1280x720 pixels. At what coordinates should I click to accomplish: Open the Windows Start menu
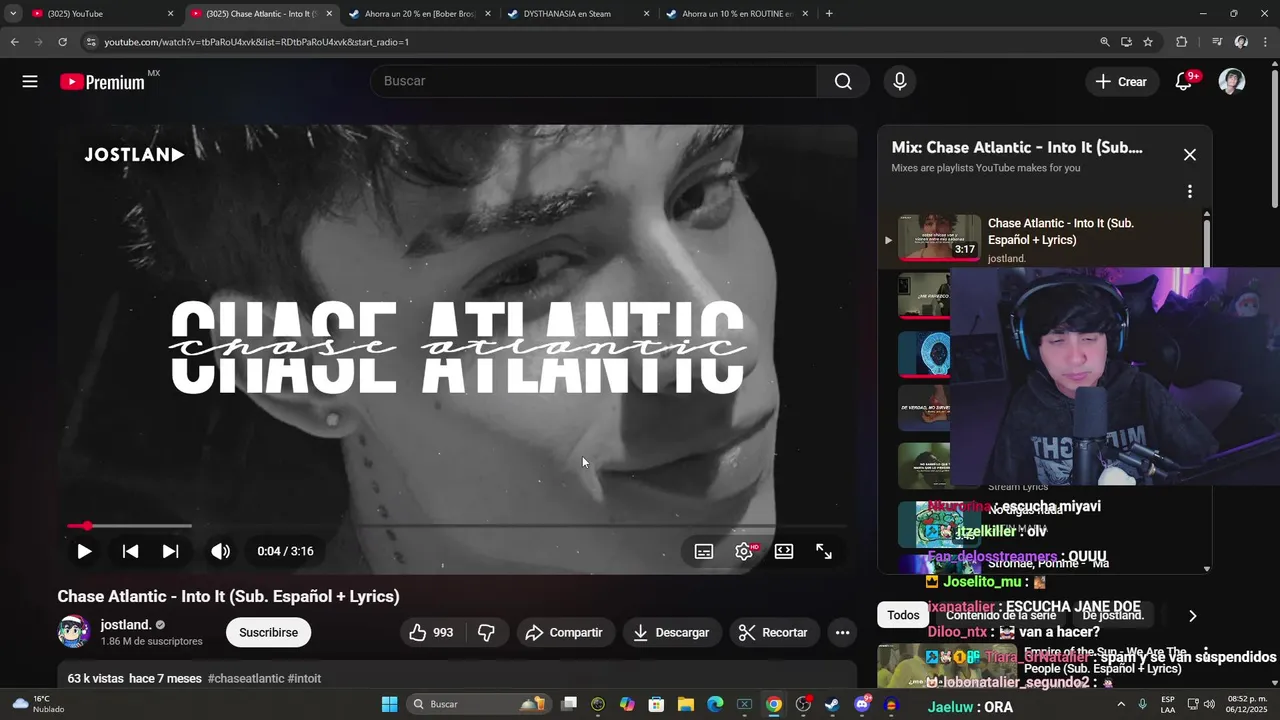click(x=389, y=704)
